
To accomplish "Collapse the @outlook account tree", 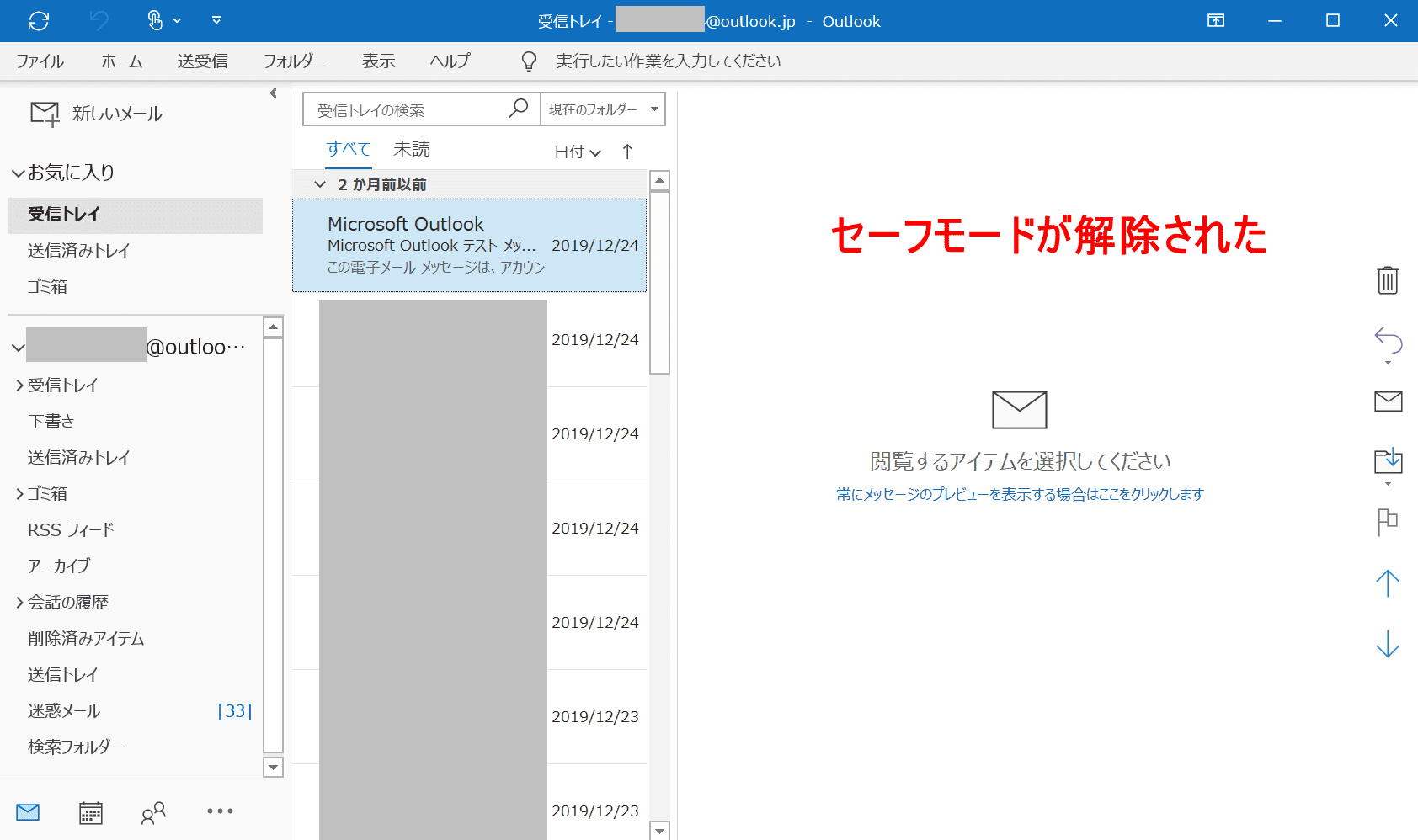I will pos(18,348).
